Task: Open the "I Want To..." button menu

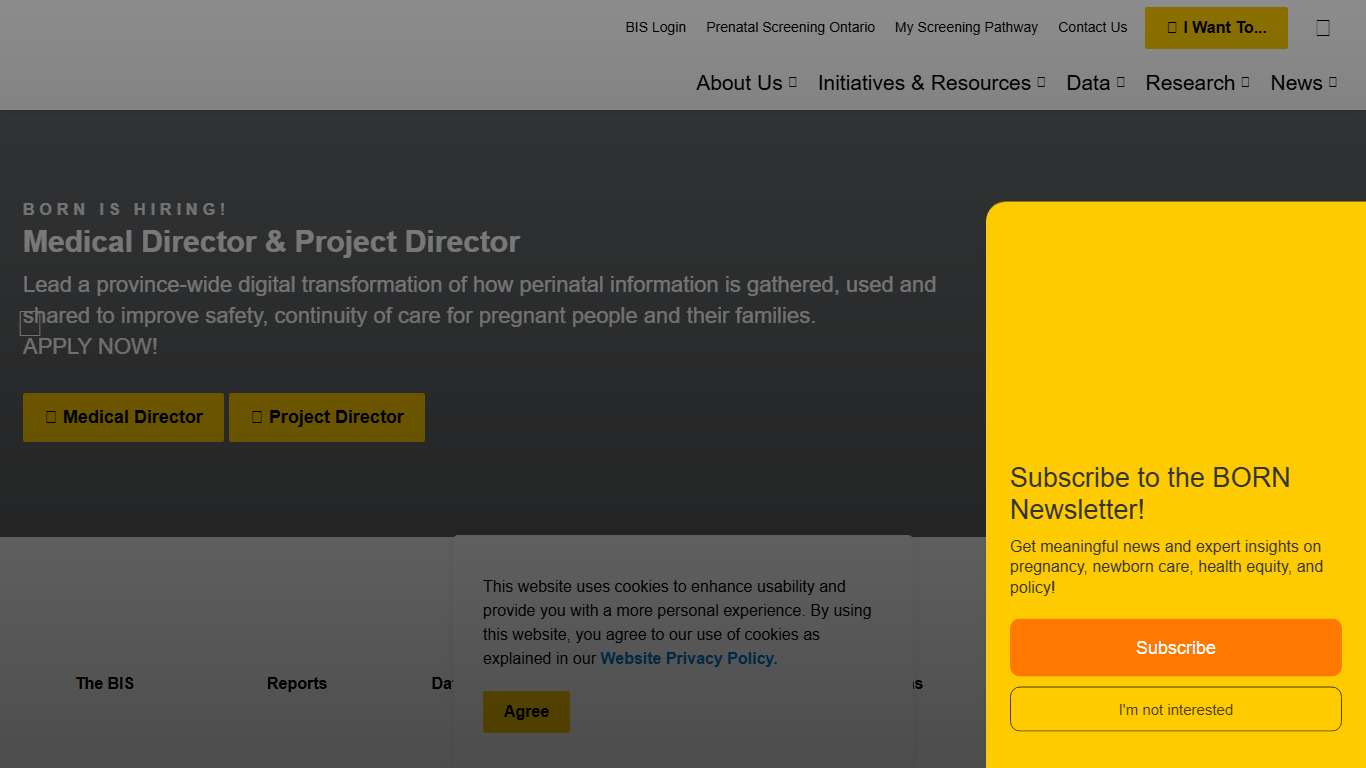Action: click(1216, 28)
